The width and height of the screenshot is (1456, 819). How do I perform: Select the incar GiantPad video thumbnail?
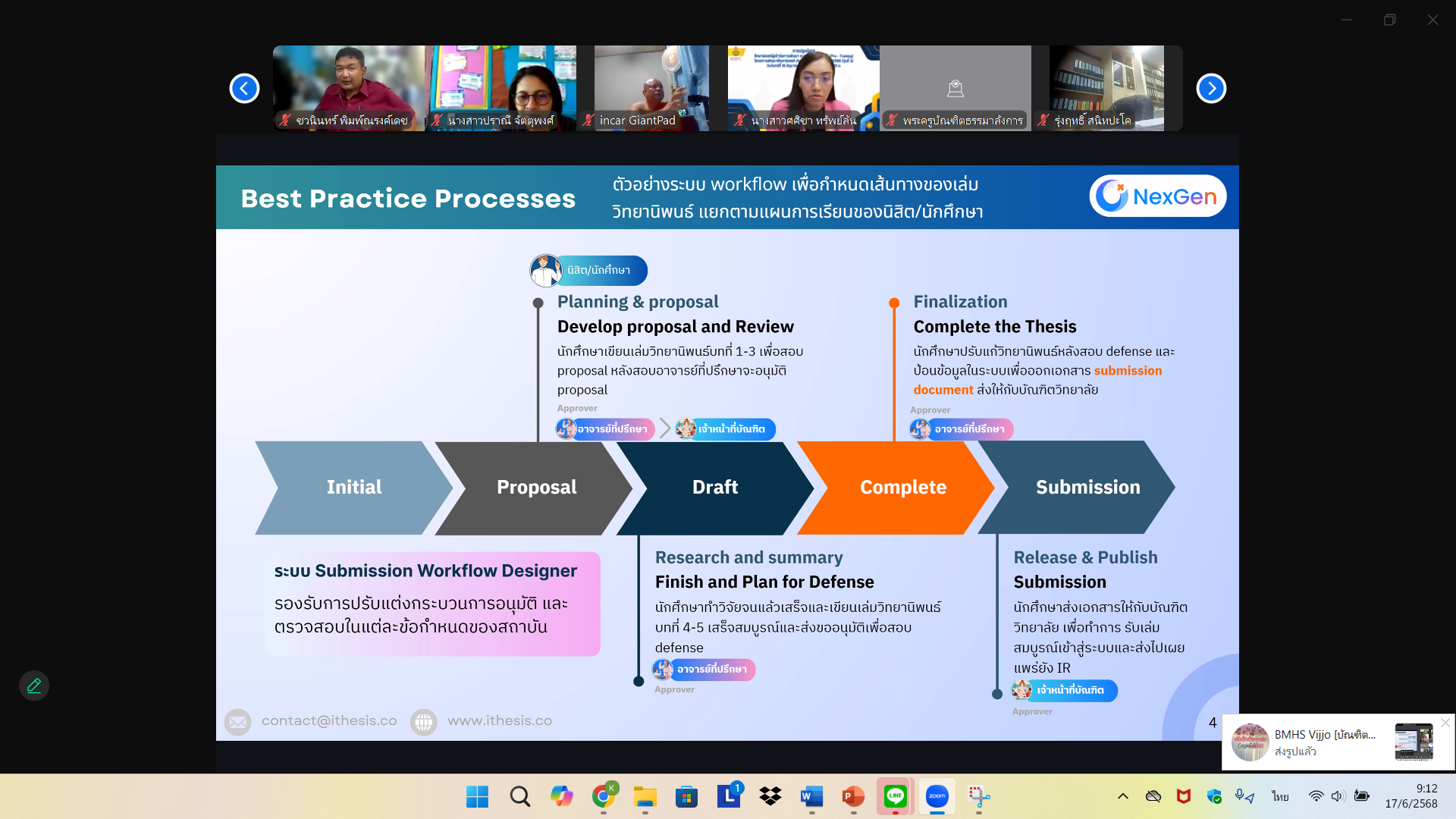point(651,88)
